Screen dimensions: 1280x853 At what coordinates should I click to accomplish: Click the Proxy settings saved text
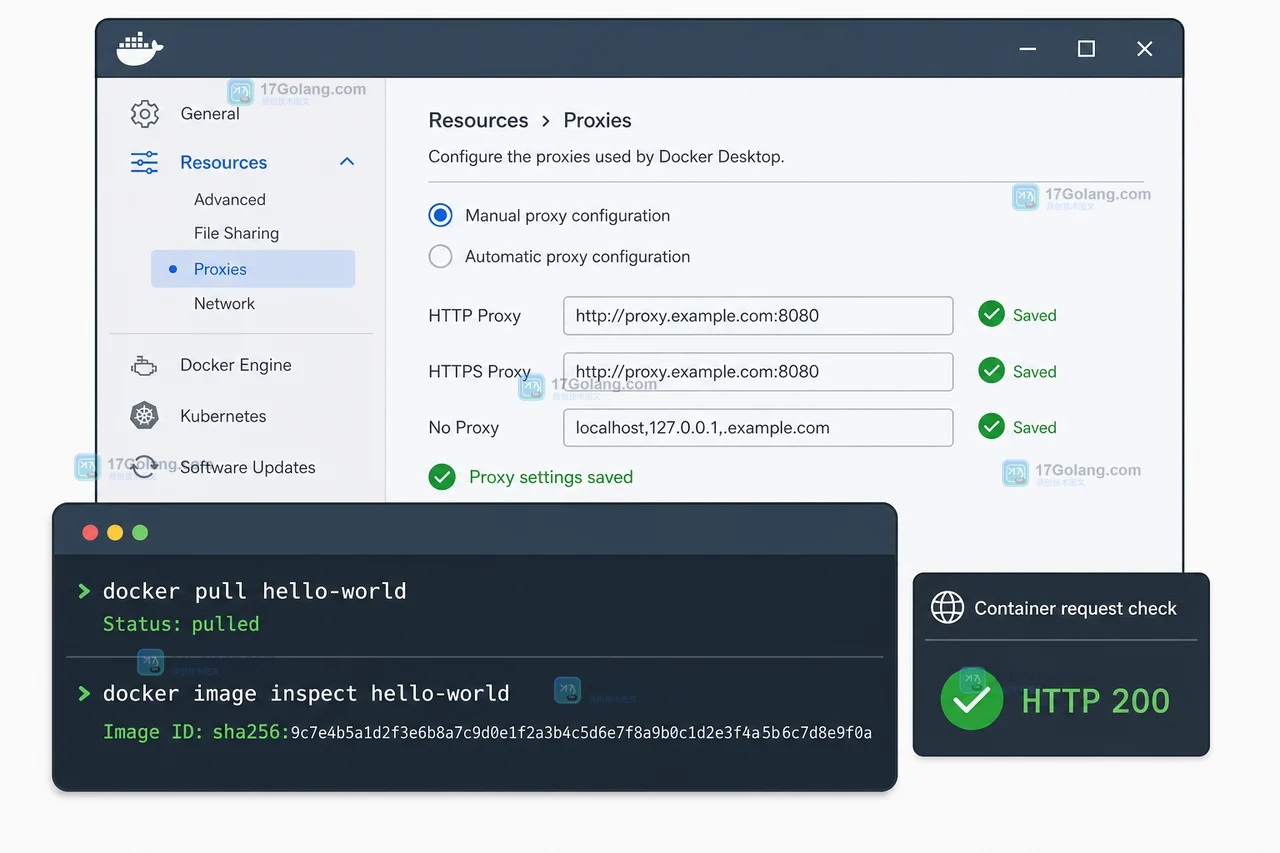(551, 477)
